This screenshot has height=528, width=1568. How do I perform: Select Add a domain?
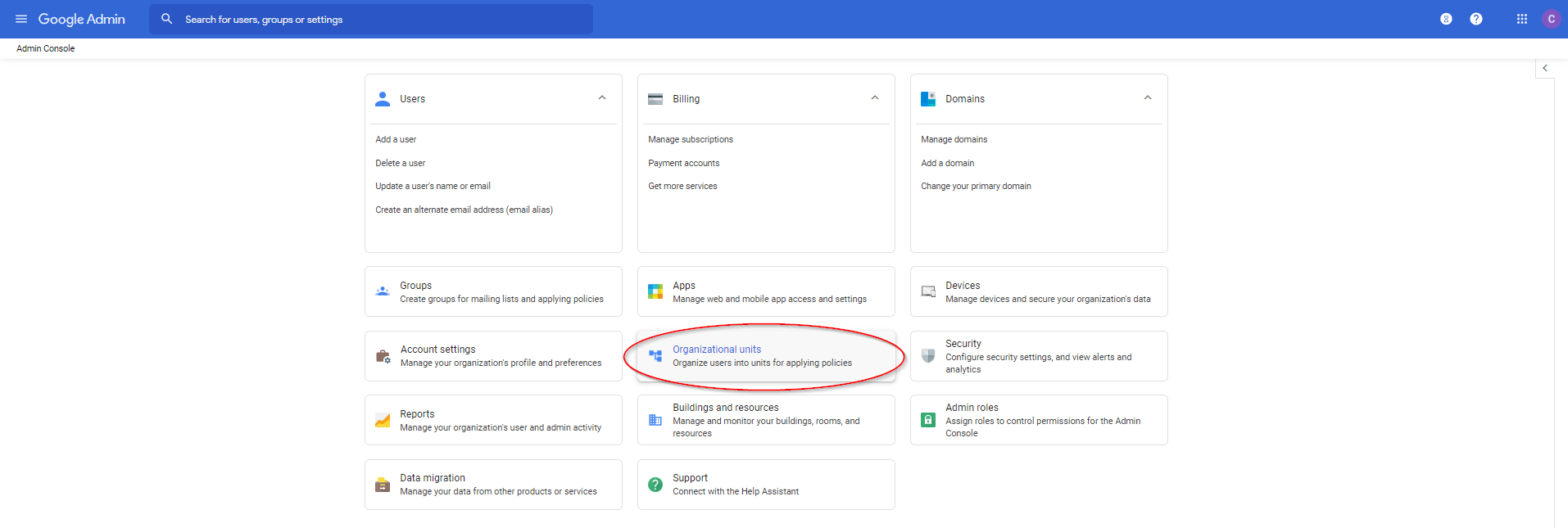(x=948, y=163)
